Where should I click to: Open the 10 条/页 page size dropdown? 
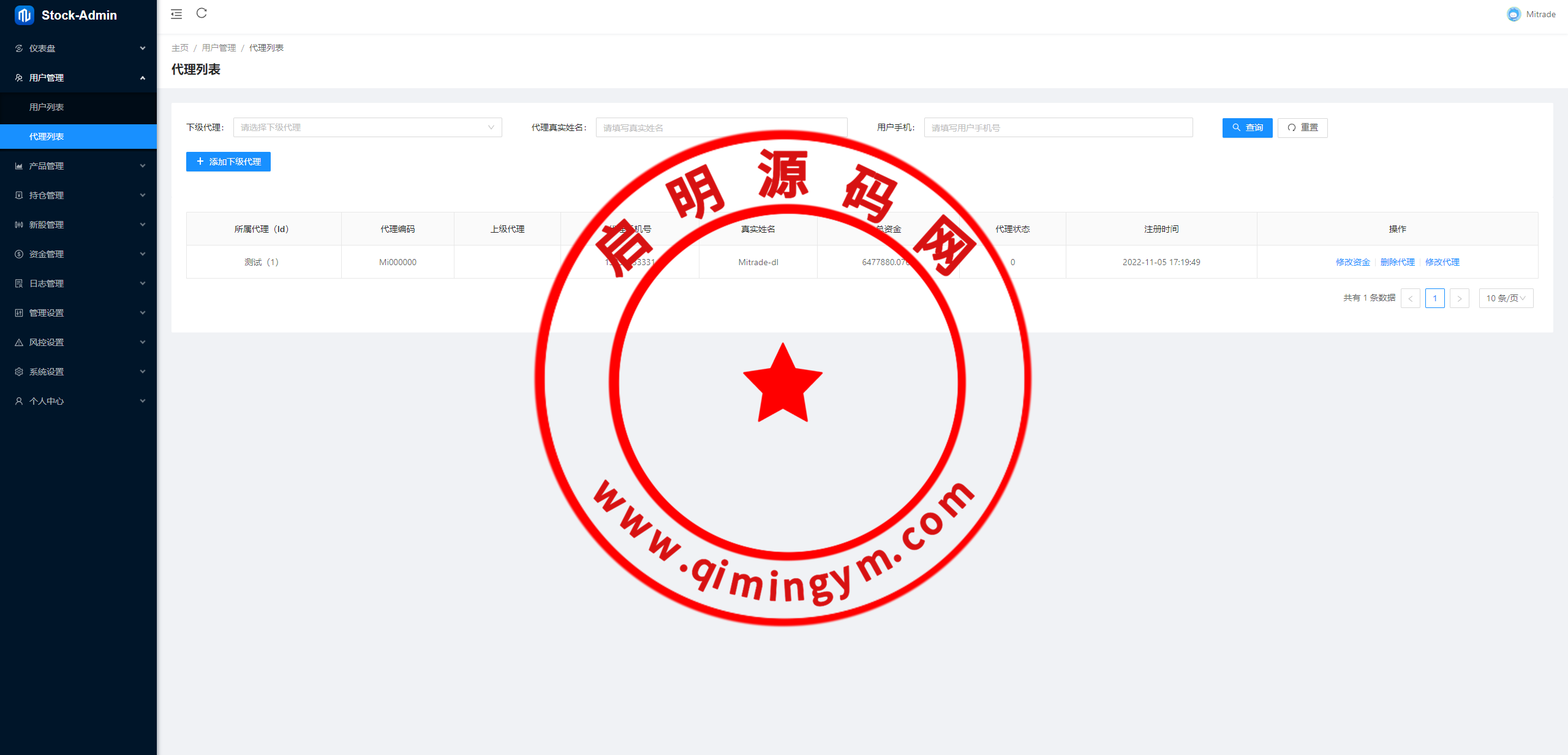pos(1506,298)
